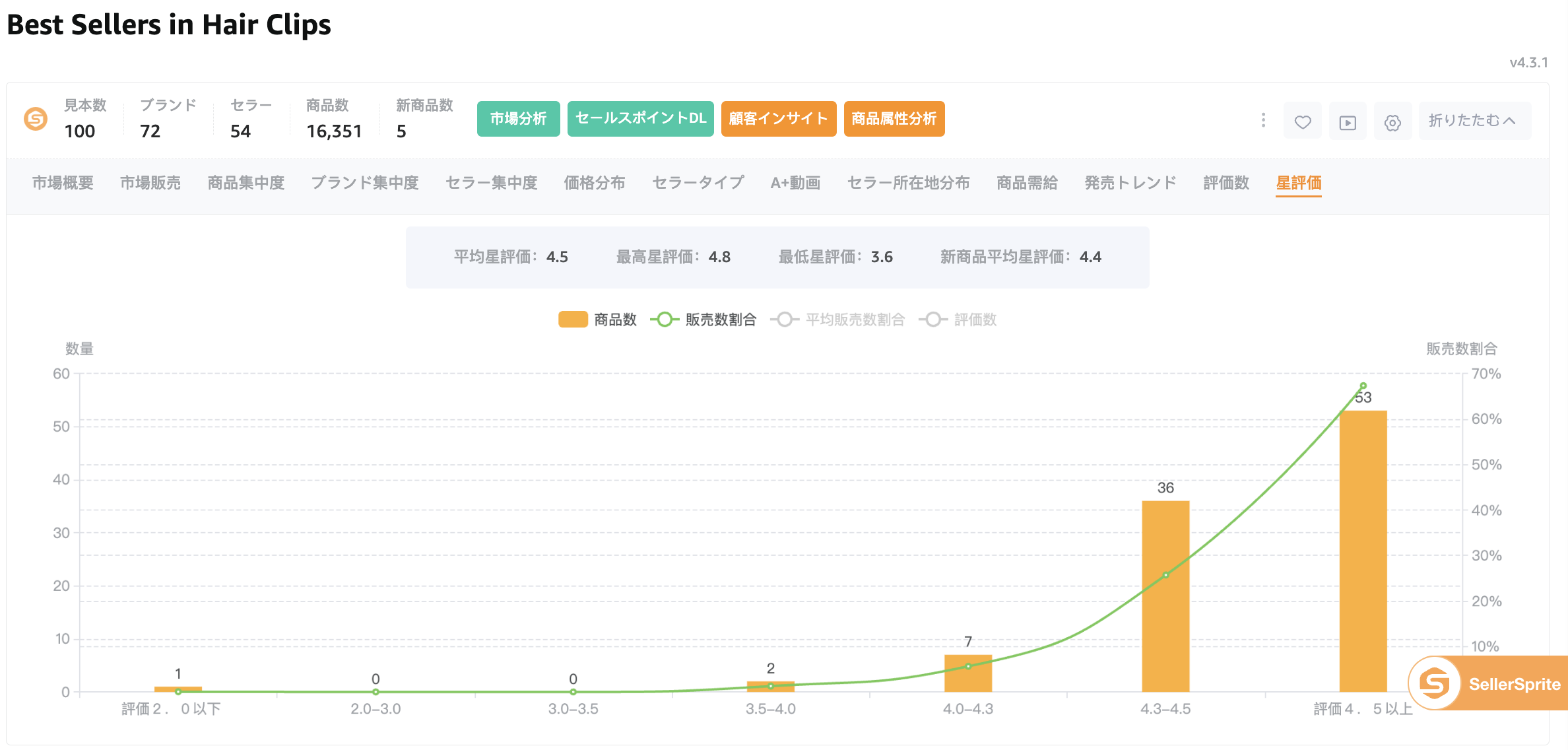Viewport: 1568px width, 750px height.
Task: Open 商品属性分析 orange button
Action: point(894,119)
